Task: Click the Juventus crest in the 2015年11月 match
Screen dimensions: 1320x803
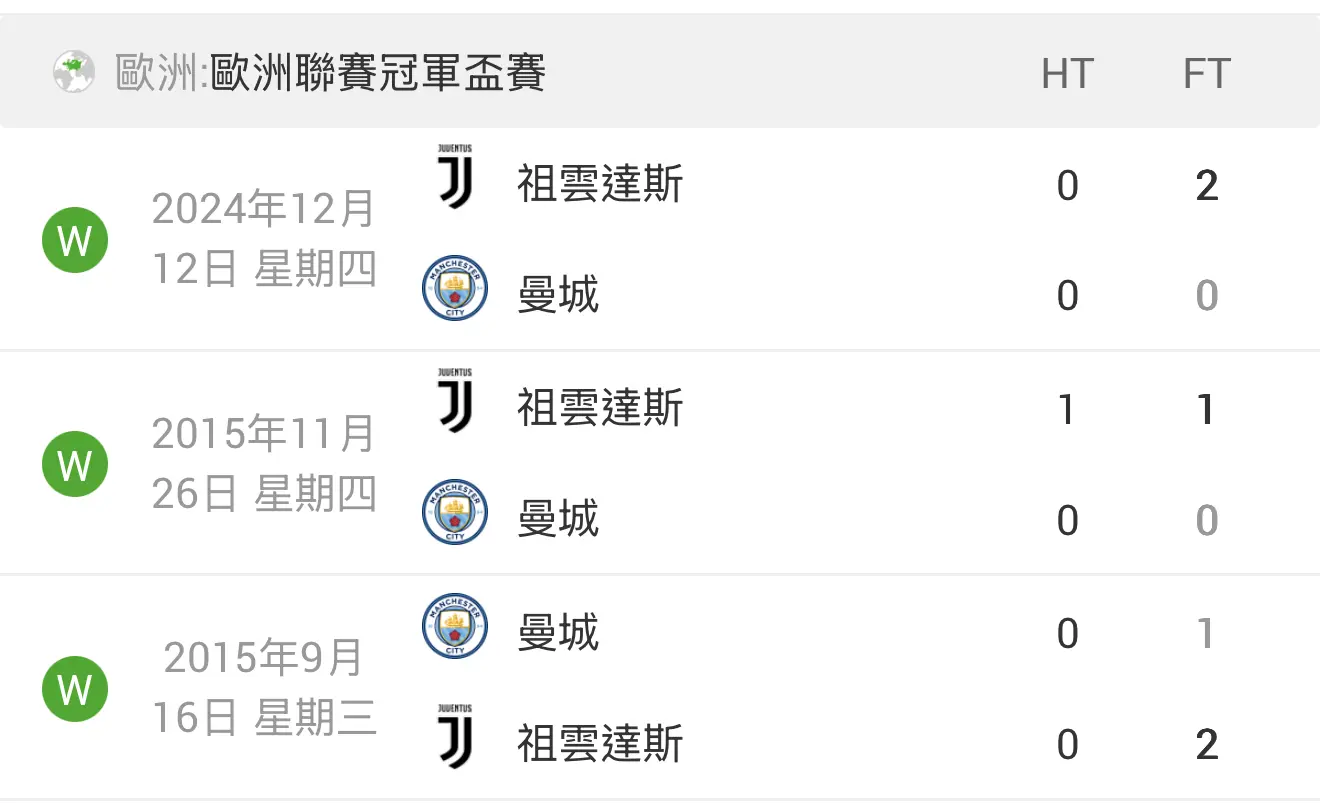Action: pos(455,401)
